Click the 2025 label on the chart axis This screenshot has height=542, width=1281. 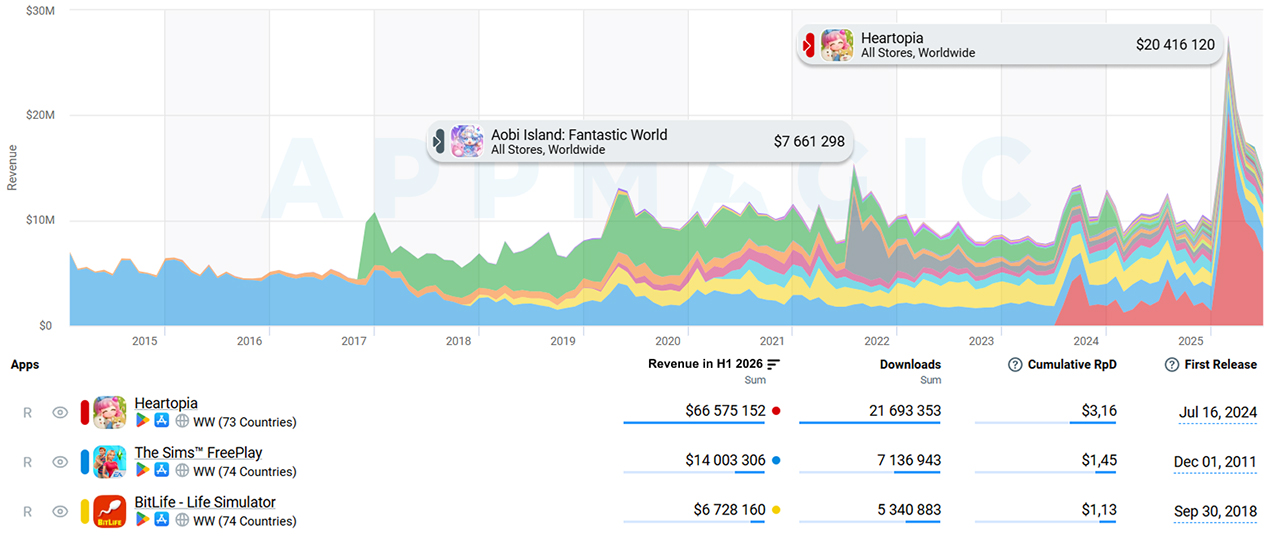[1189, 341]
